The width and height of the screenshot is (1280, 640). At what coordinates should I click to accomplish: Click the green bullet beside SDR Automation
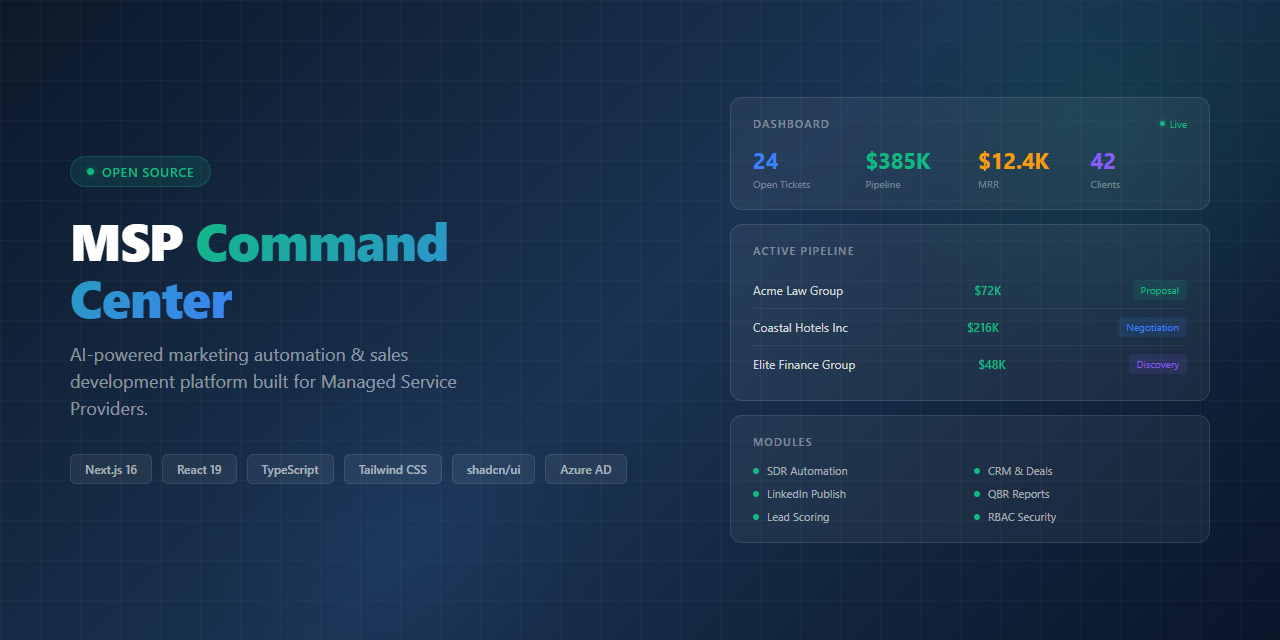(756, 471)
